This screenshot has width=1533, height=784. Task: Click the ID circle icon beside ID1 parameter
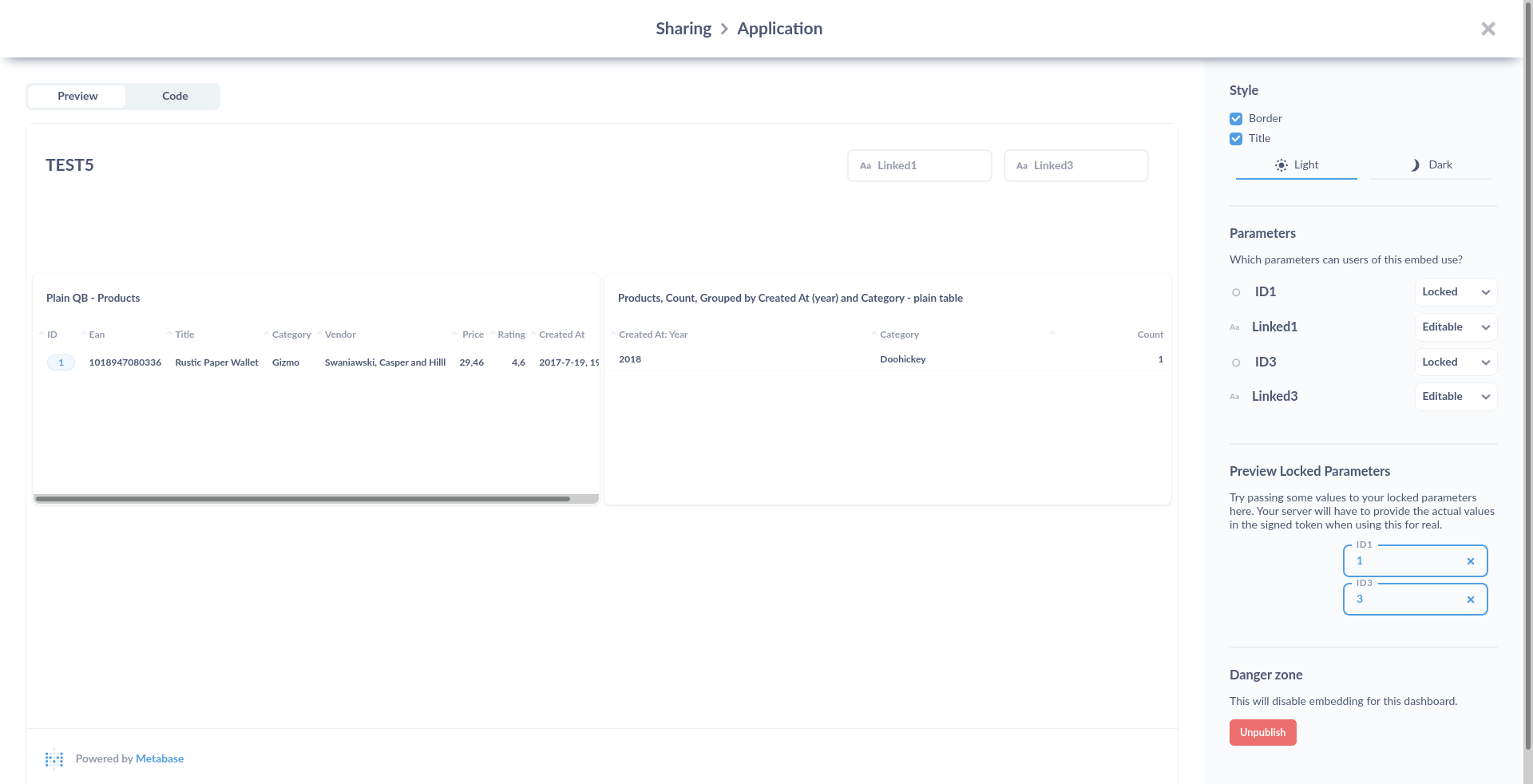pos(1237,292)
